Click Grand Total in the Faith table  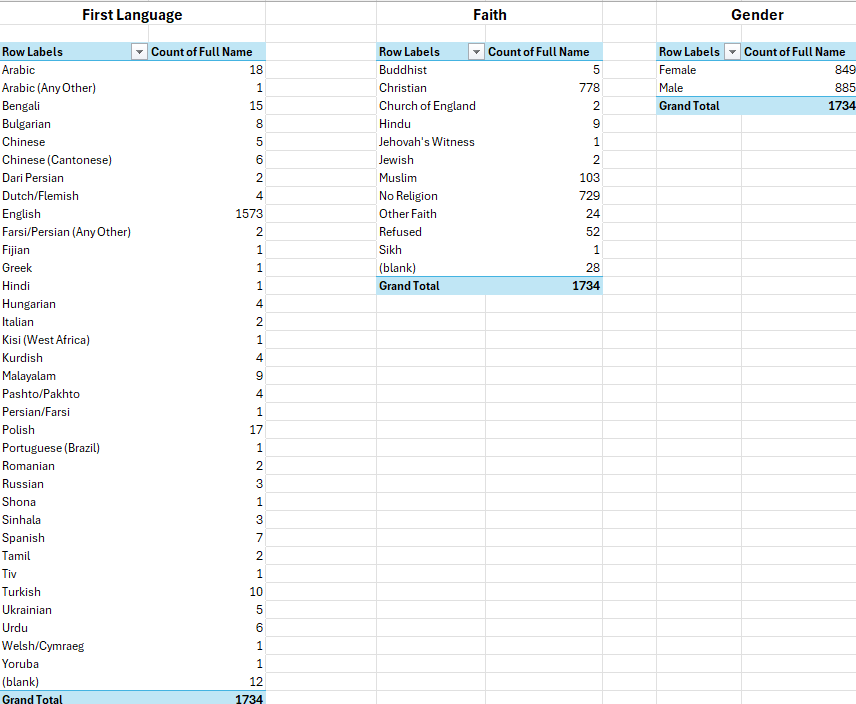[x=409, y=286]
